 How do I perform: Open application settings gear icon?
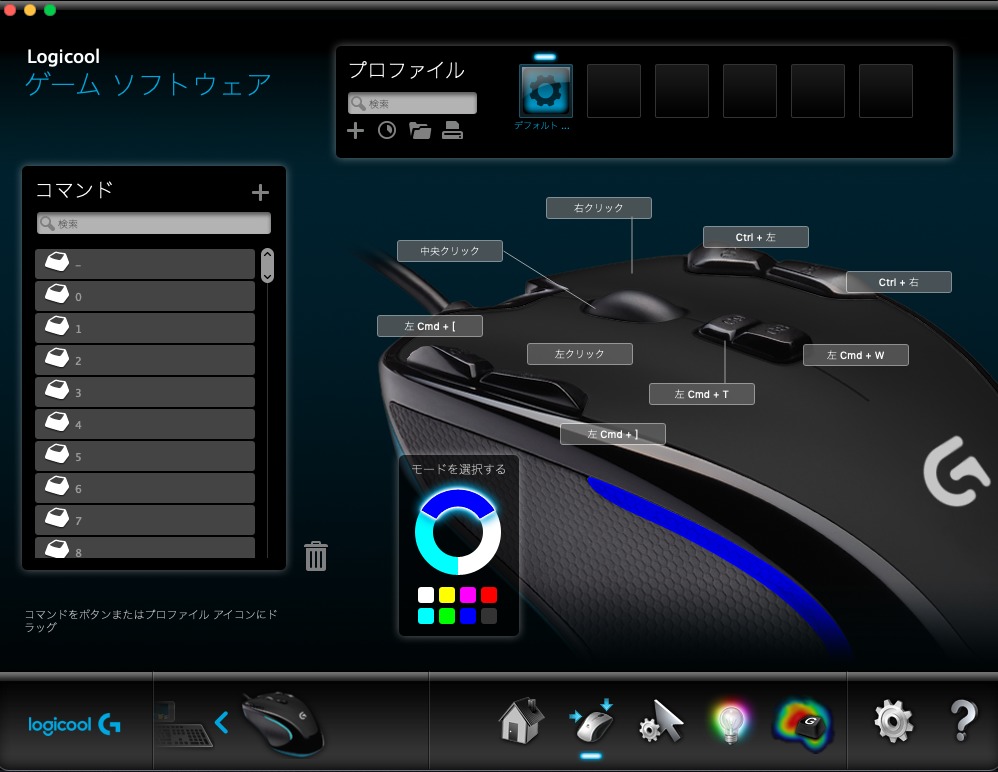coord(894,721)
